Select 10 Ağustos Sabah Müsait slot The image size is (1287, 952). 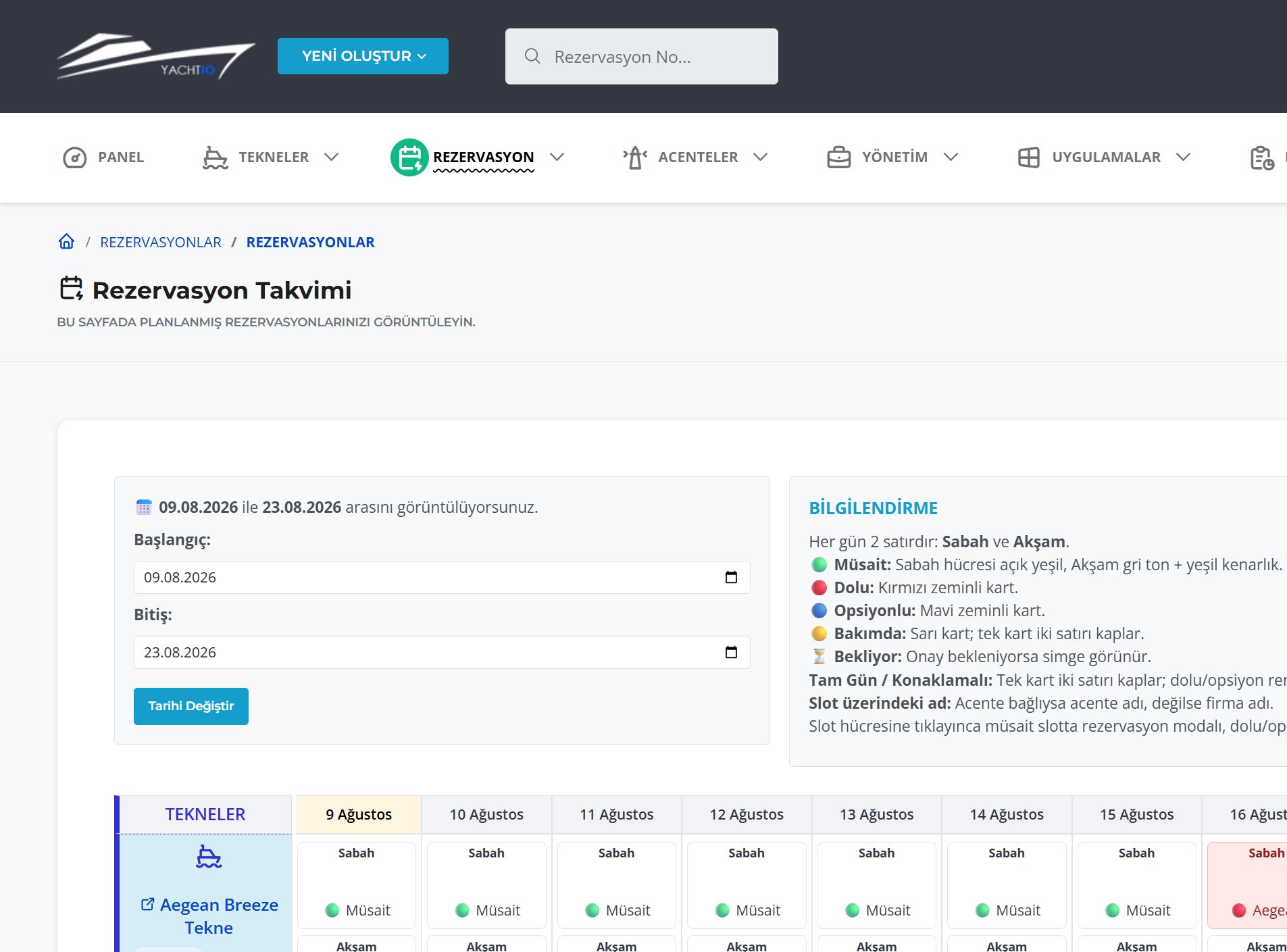point(486,884)
